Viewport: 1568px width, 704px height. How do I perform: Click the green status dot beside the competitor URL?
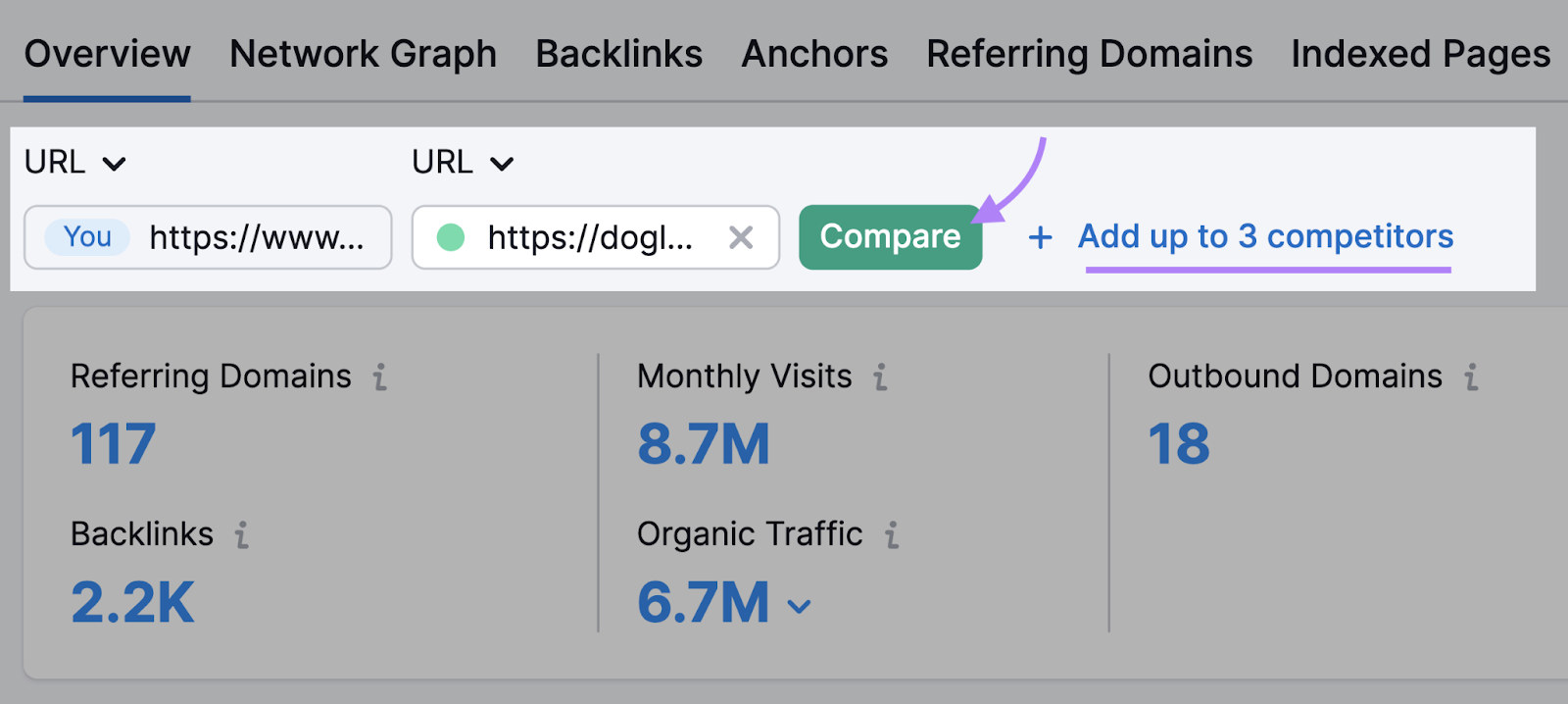tap(452, 237)
